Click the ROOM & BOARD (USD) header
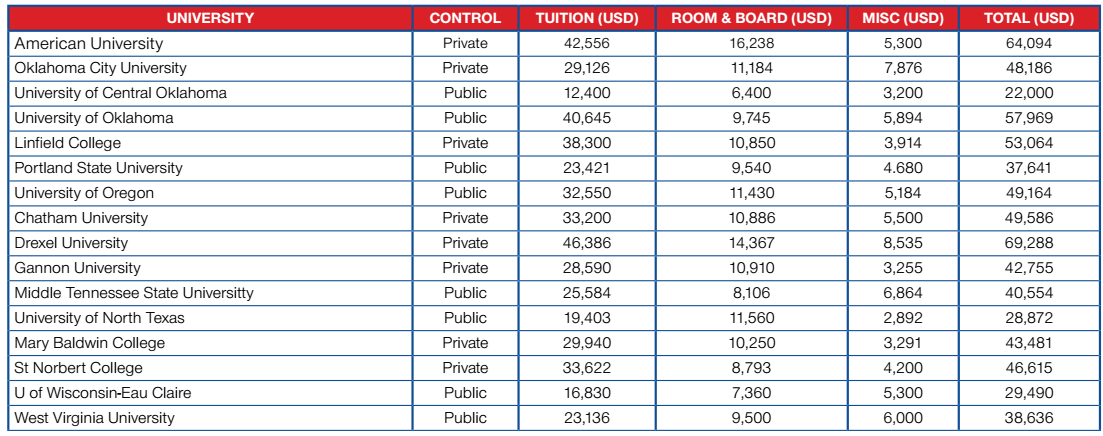The width and height of the screenshot is (1103, 436). (x=751, y=18)
